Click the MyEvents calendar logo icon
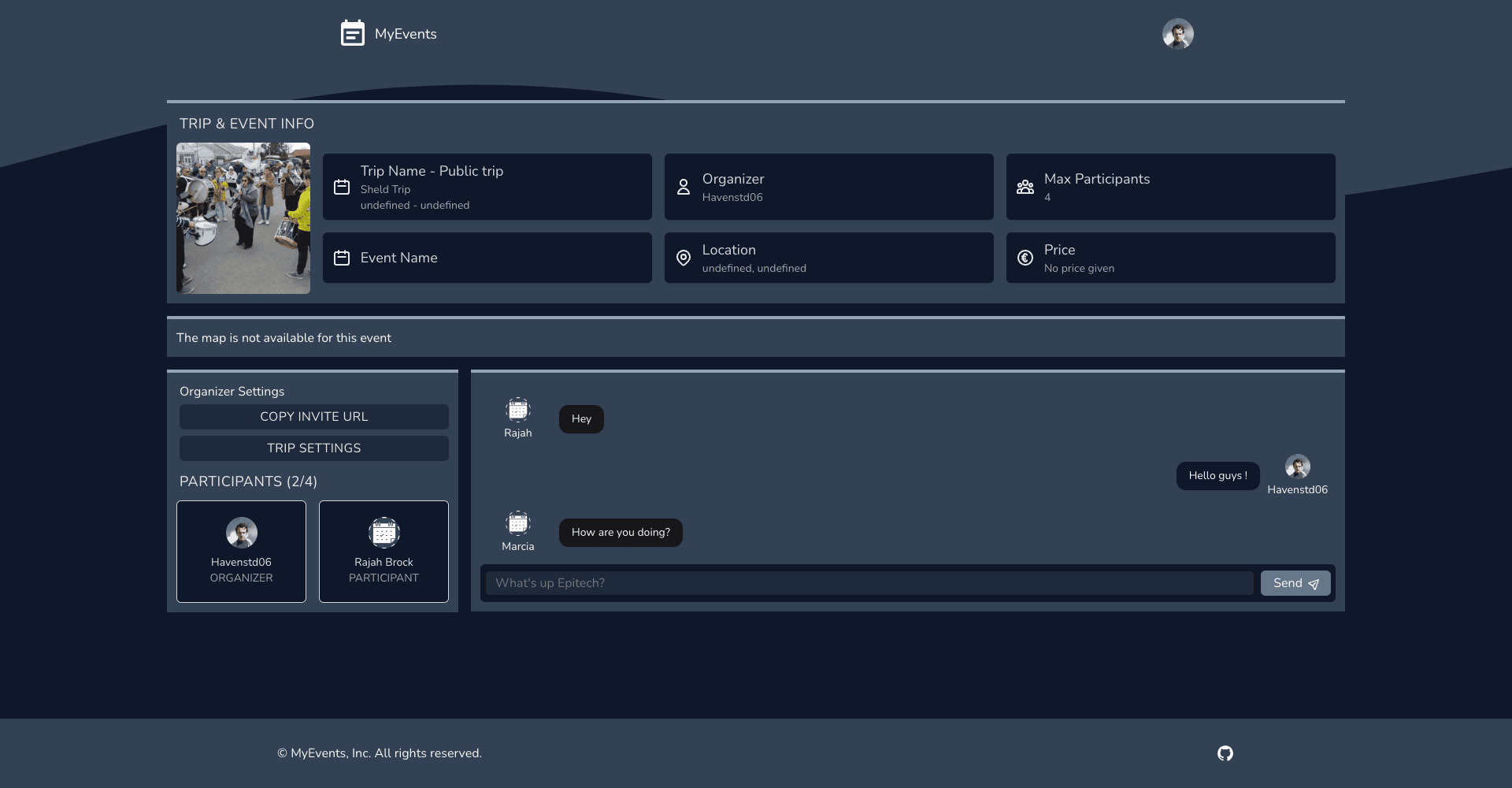The width and height of the screenshot is (1512, 788). click(352, 33)
